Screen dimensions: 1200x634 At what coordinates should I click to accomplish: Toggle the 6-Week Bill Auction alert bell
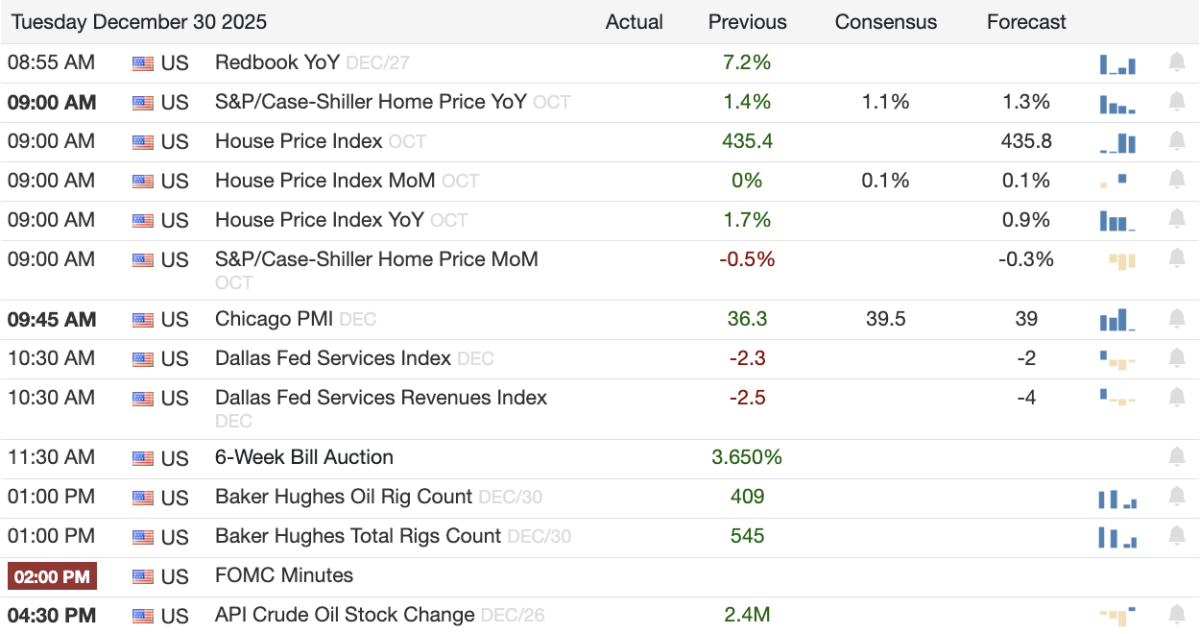pyautogui.click(x=1177, y=458)
